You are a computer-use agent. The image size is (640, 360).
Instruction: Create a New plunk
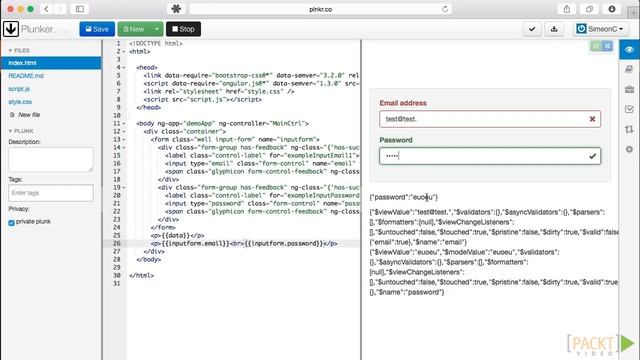[134, 29]
